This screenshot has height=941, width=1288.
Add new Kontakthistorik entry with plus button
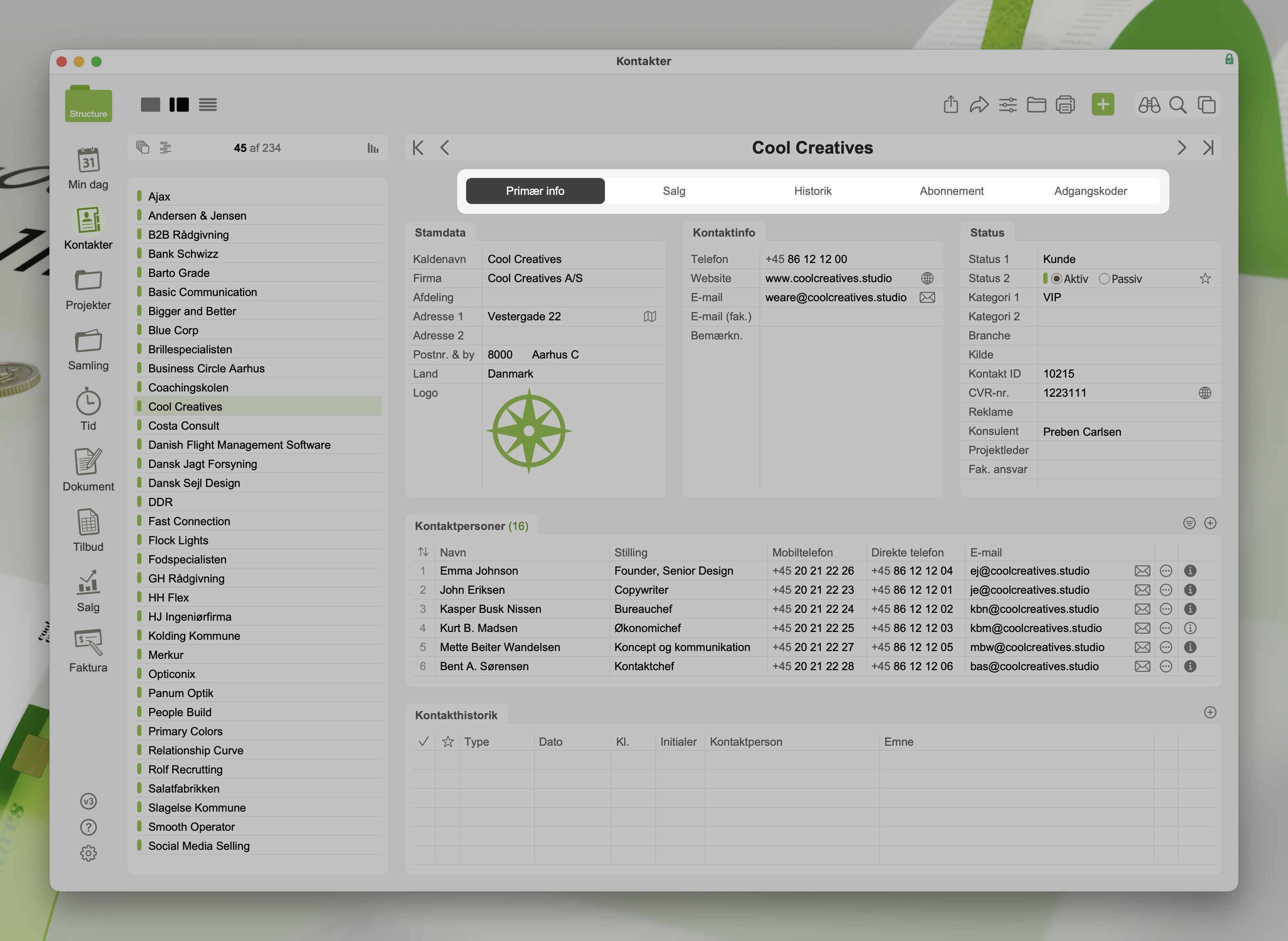(1210, 712)
